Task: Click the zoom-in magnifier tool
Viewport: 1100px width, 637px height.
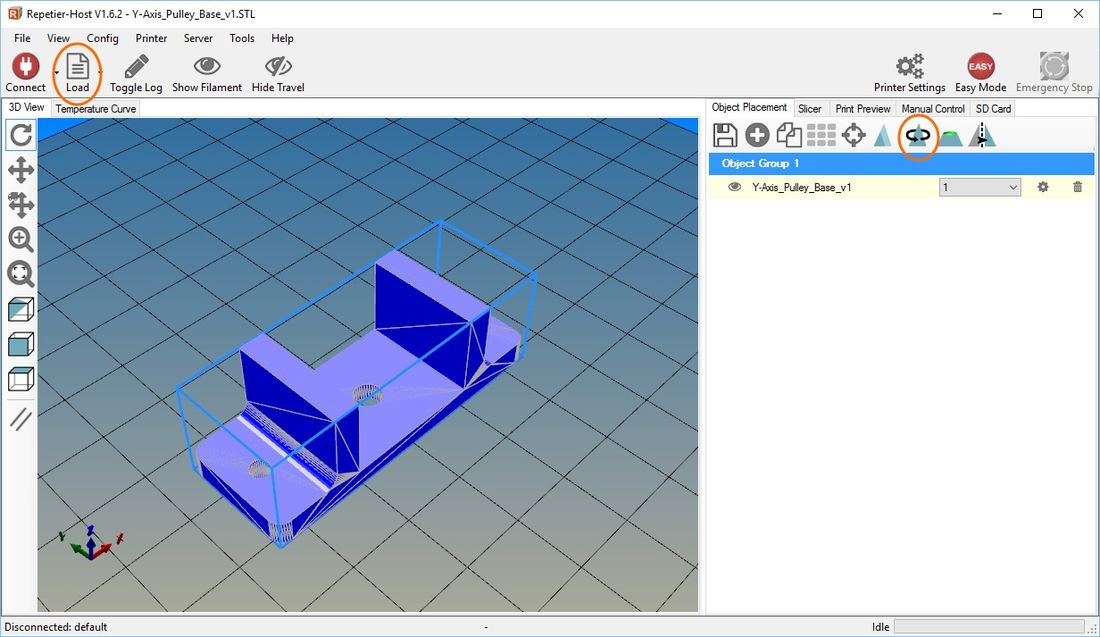Action: [x=21, y=239]
